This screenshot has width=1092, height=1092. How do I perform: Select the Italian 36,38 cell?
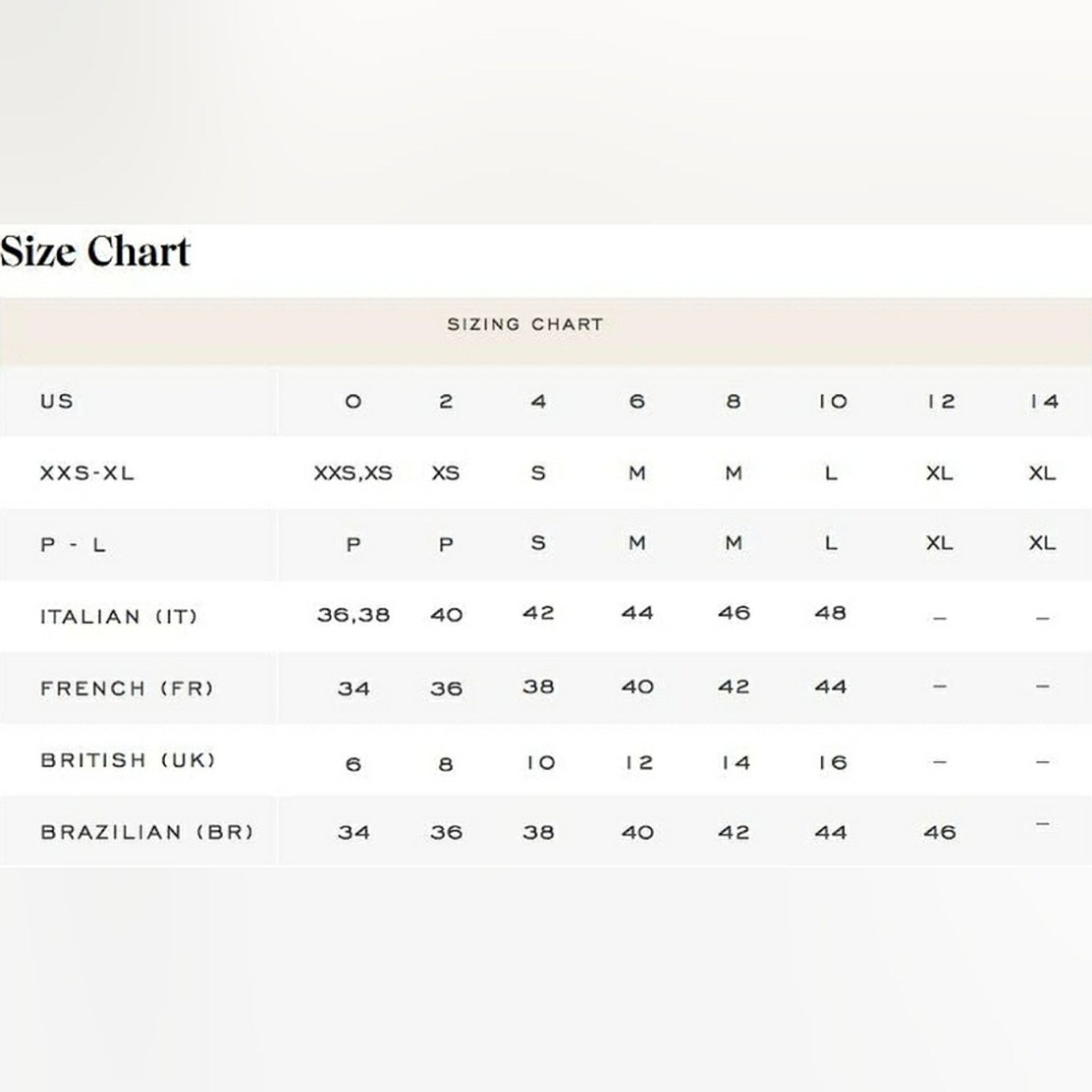[x=353, y=614]
